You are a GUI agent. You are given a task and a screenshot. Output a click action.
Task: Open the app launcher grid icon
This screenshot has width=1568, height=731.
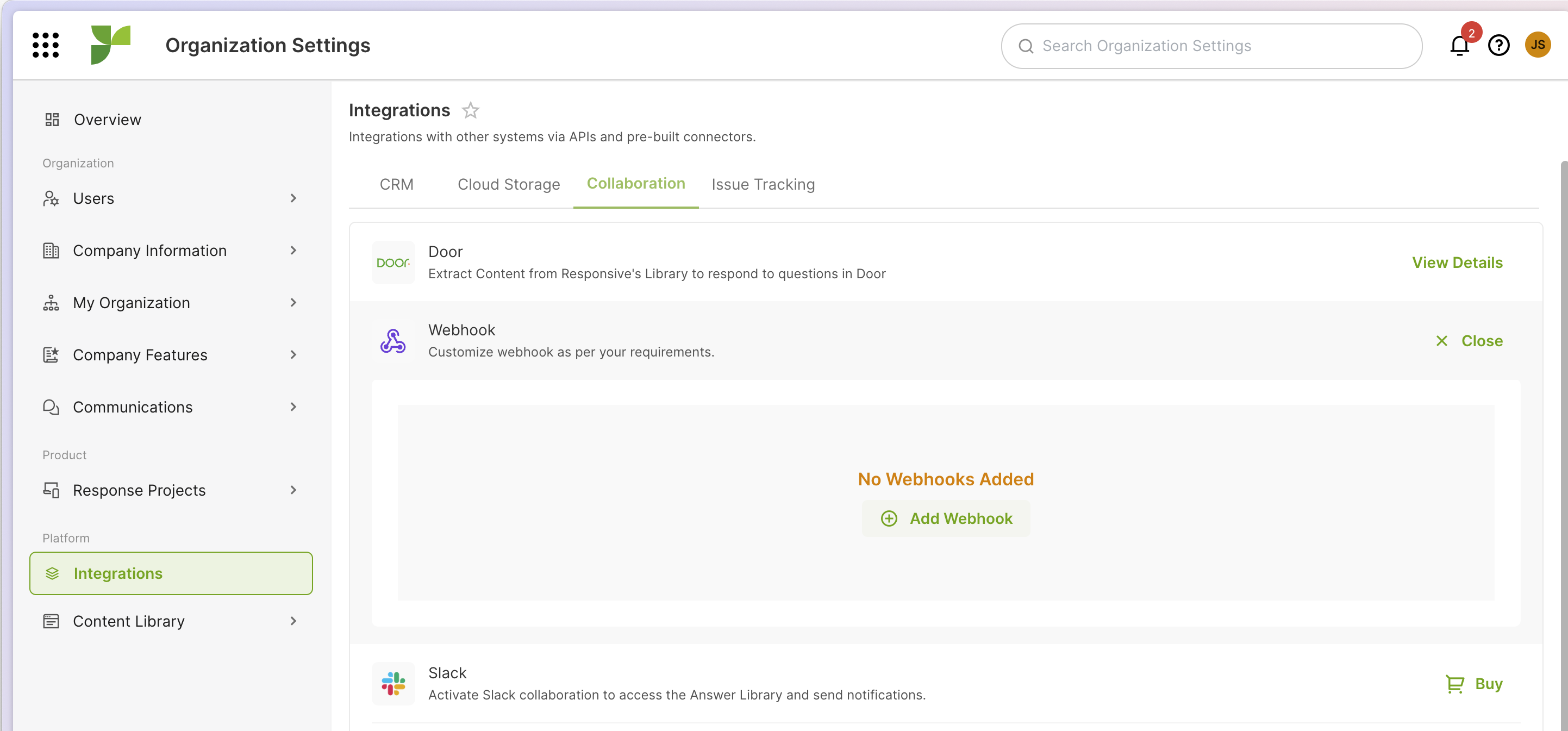tap(46, 45)
